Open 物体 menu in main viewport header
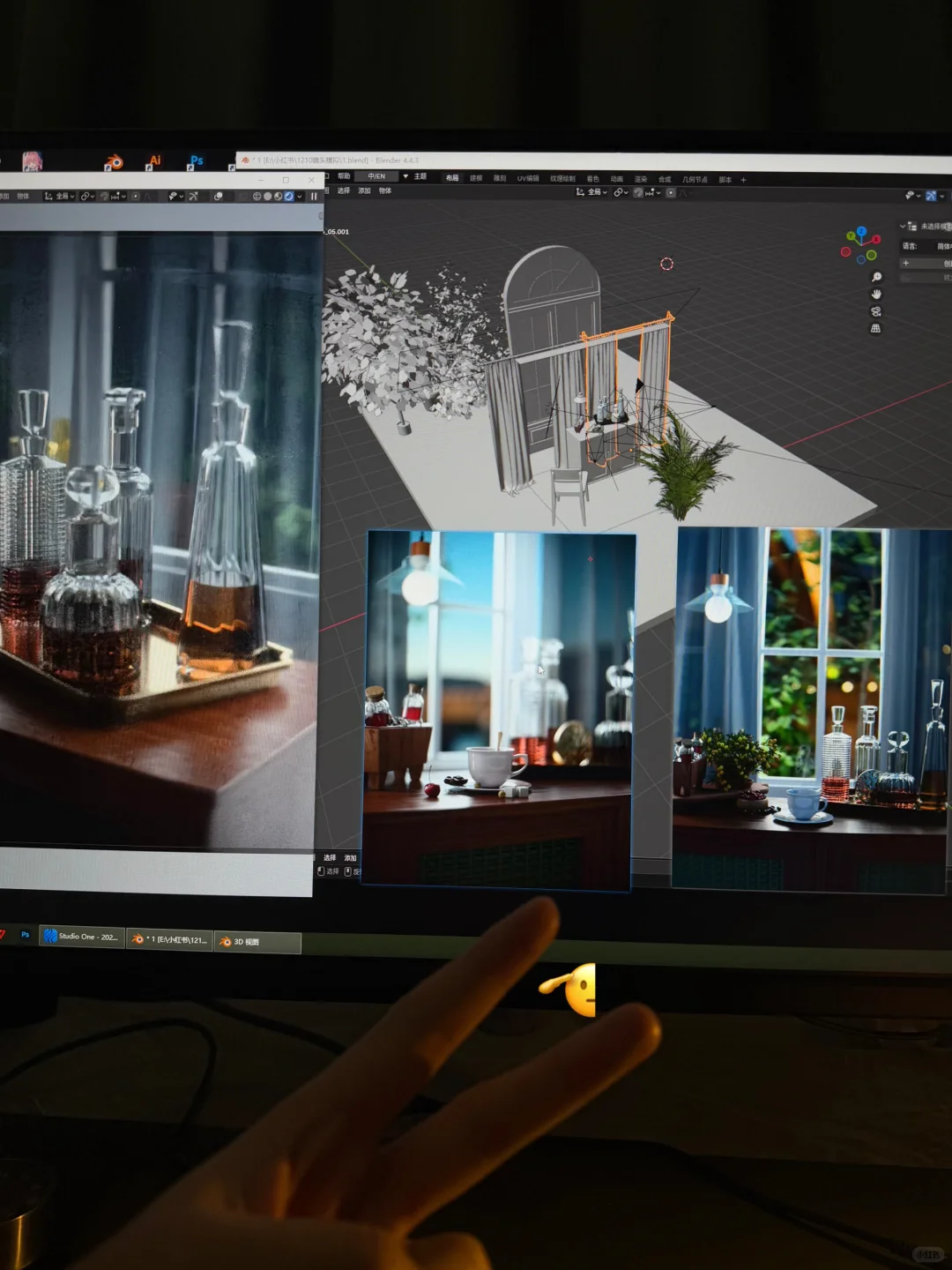 [385, 190]
